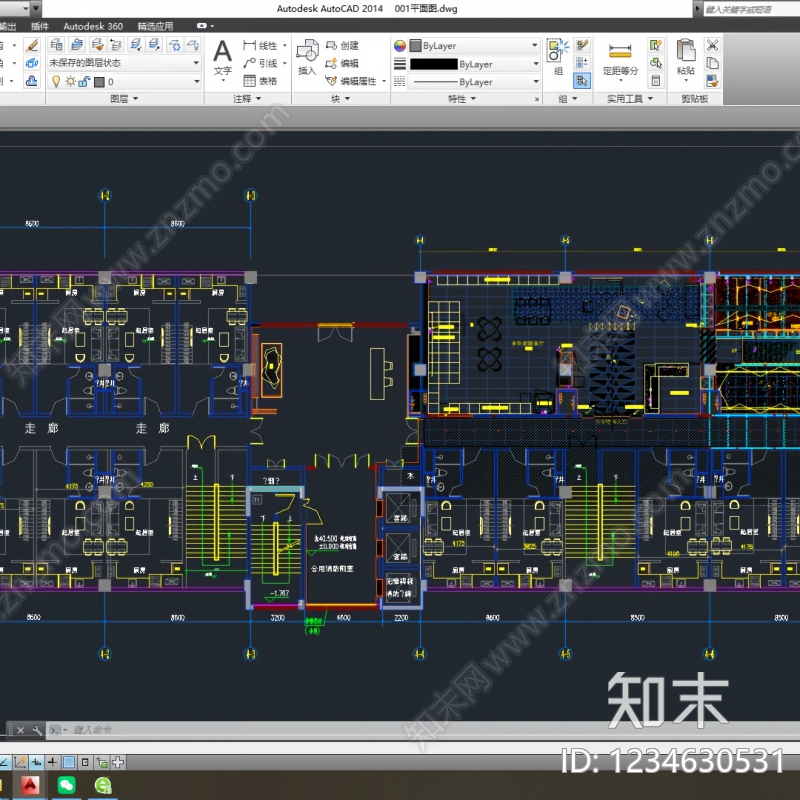The height and width of the screenshot is (800, 800).
Task: Open the ByLayer linetype dropdown
Action: click(474, 82)
